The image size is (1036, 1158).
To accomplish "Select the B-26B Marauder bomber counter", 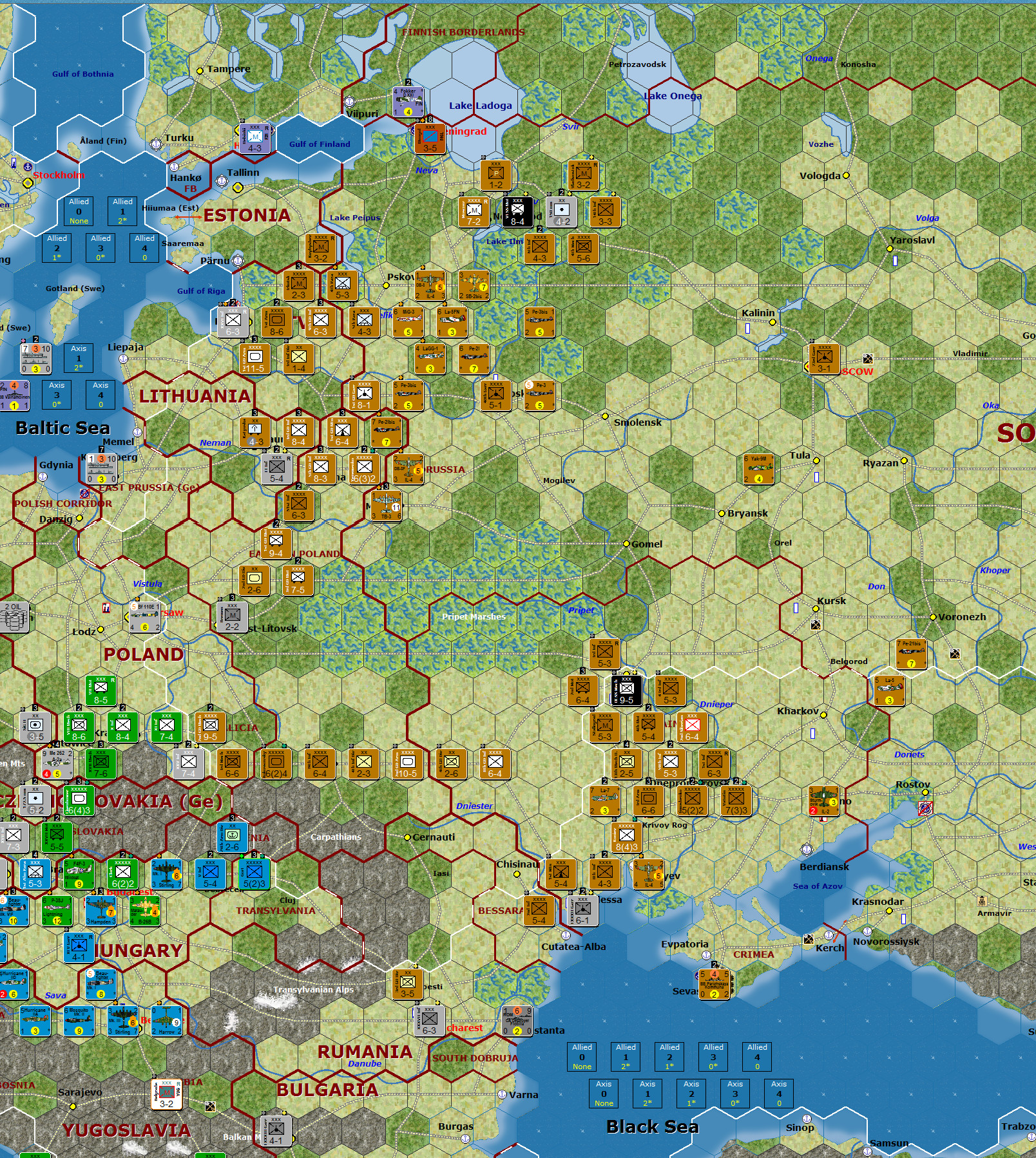I will pyautogui.click(x=145, y=911).
